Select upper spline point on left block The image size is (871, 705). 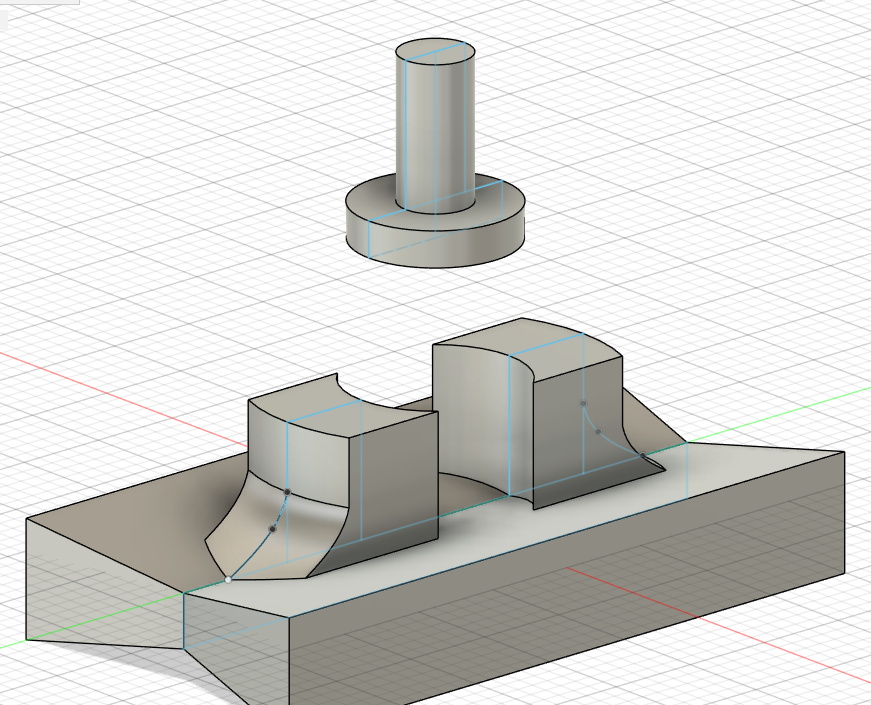pos(287,492)
